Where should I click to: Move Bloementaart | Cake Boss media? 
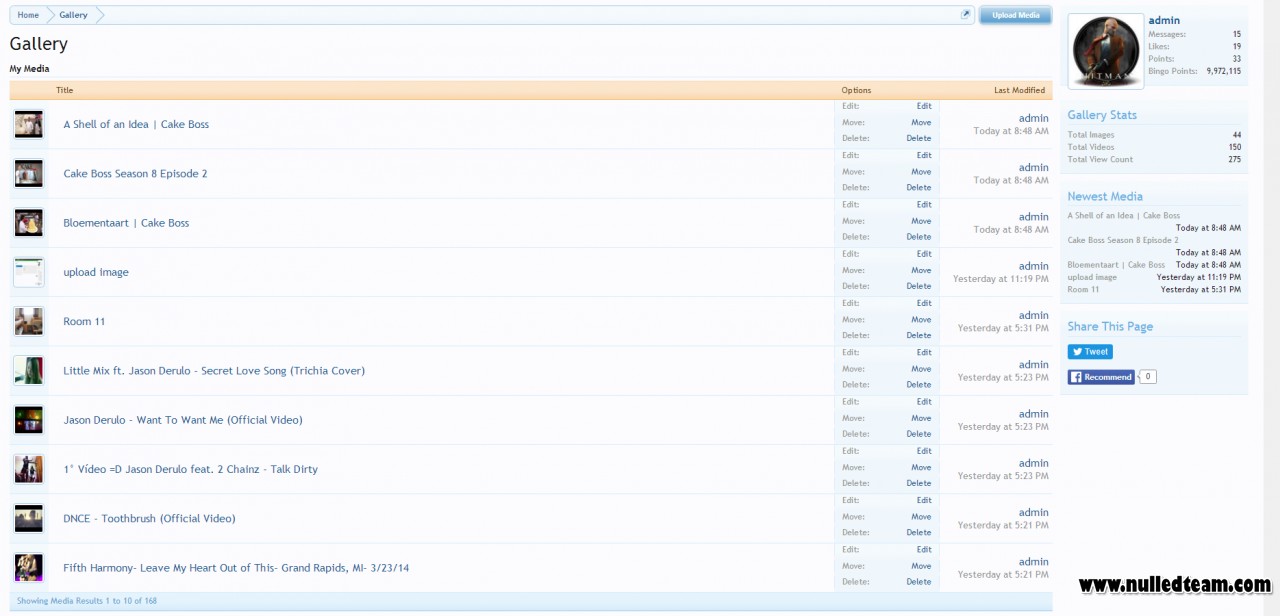[x=921, y=221]
